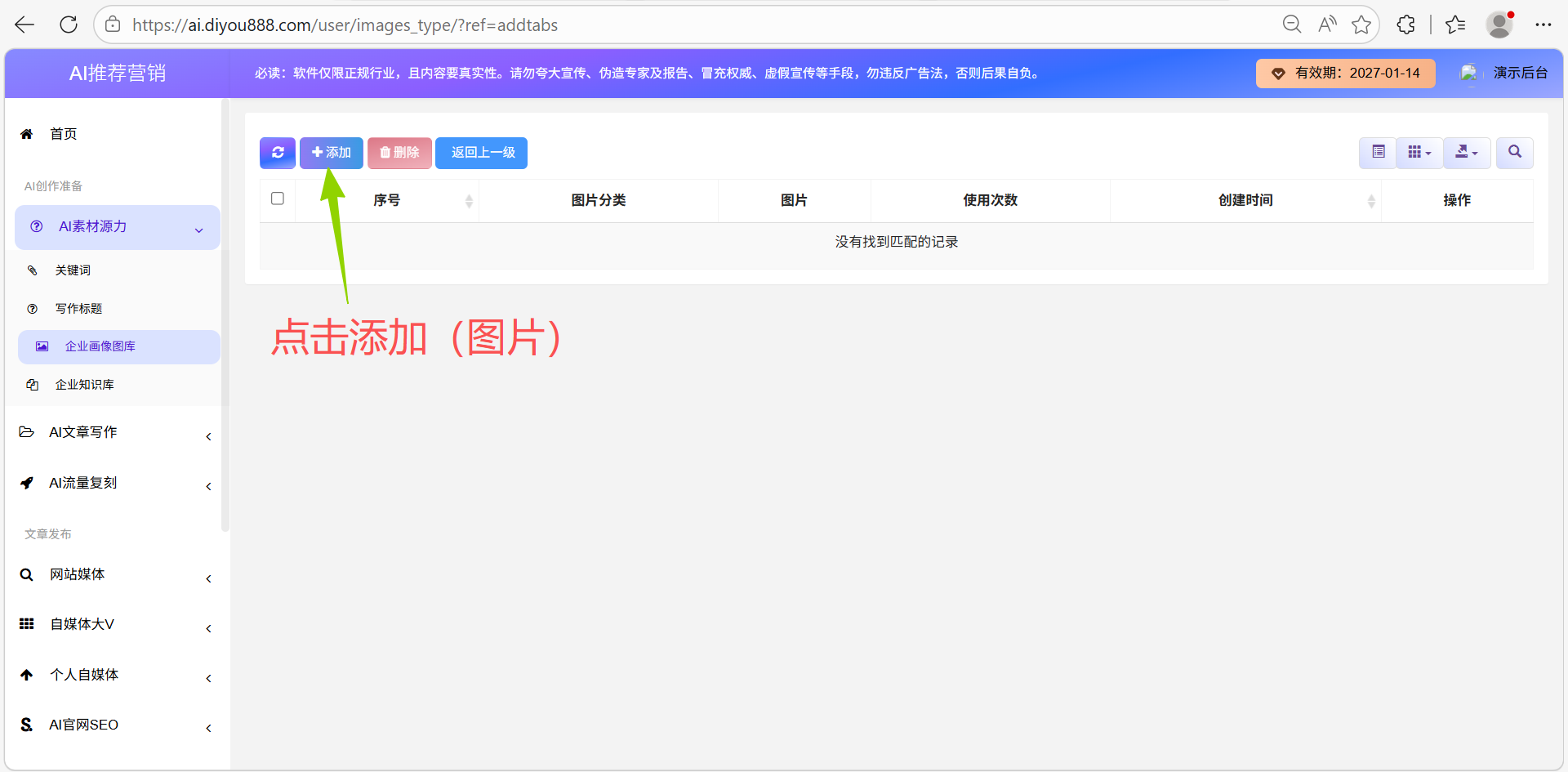Open the columns visibility dropdown

point(1419,153)
